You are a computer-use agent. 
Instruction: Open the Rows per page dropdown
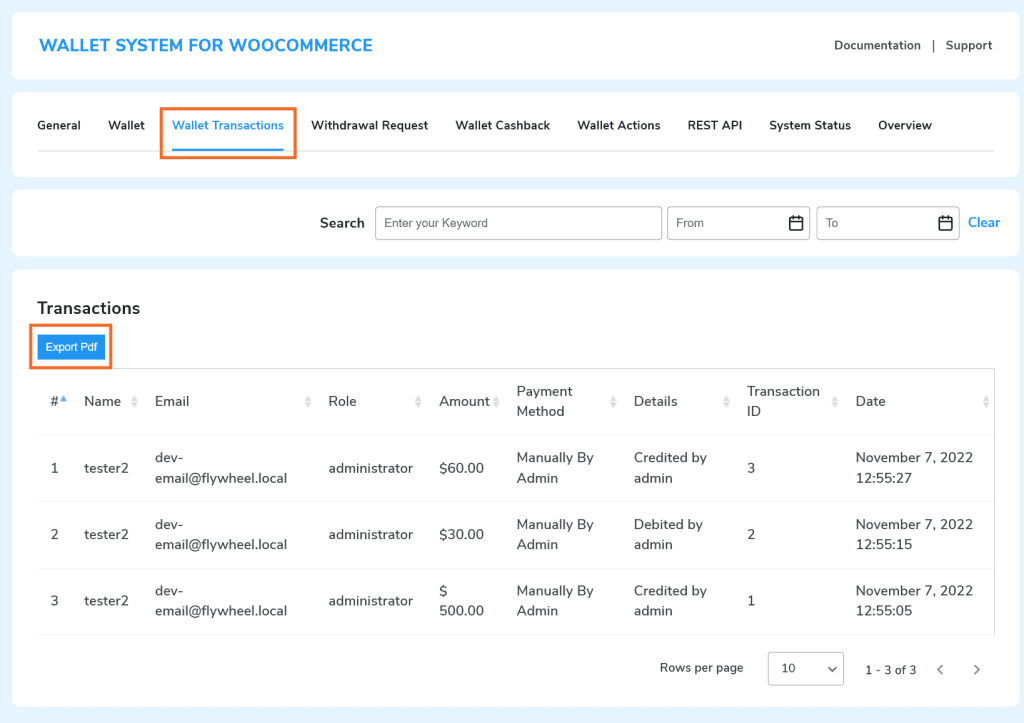point(805,669)
